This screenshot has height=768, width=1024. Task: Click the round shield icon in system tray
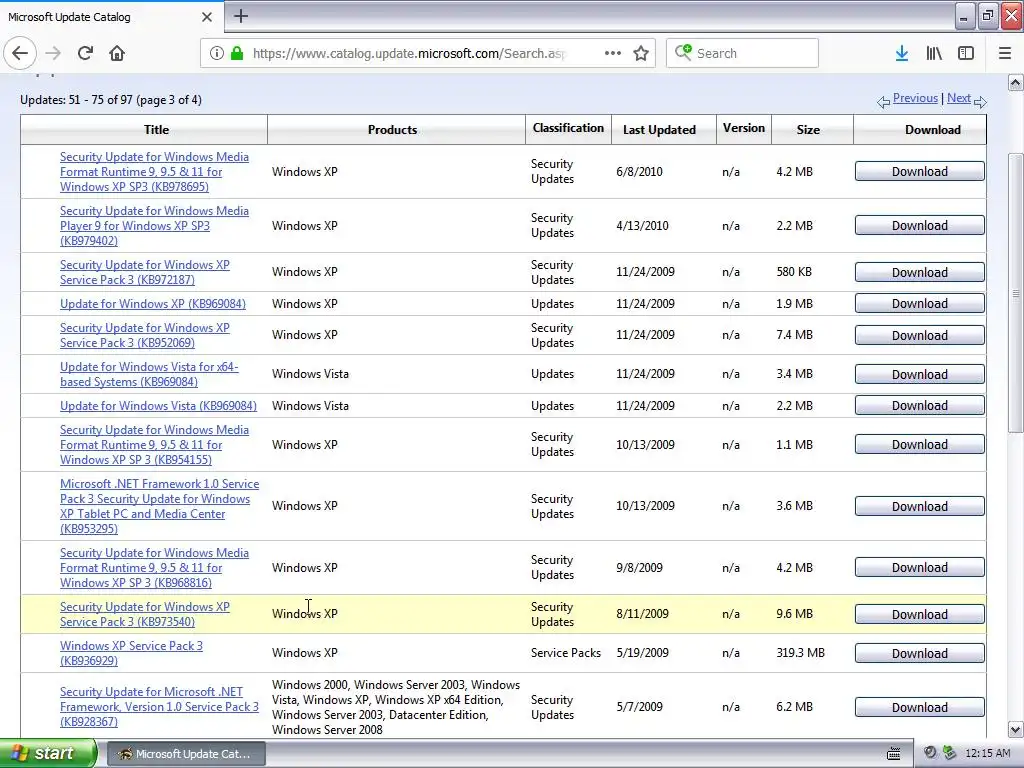pyautogui.click(x=931, y=753)
